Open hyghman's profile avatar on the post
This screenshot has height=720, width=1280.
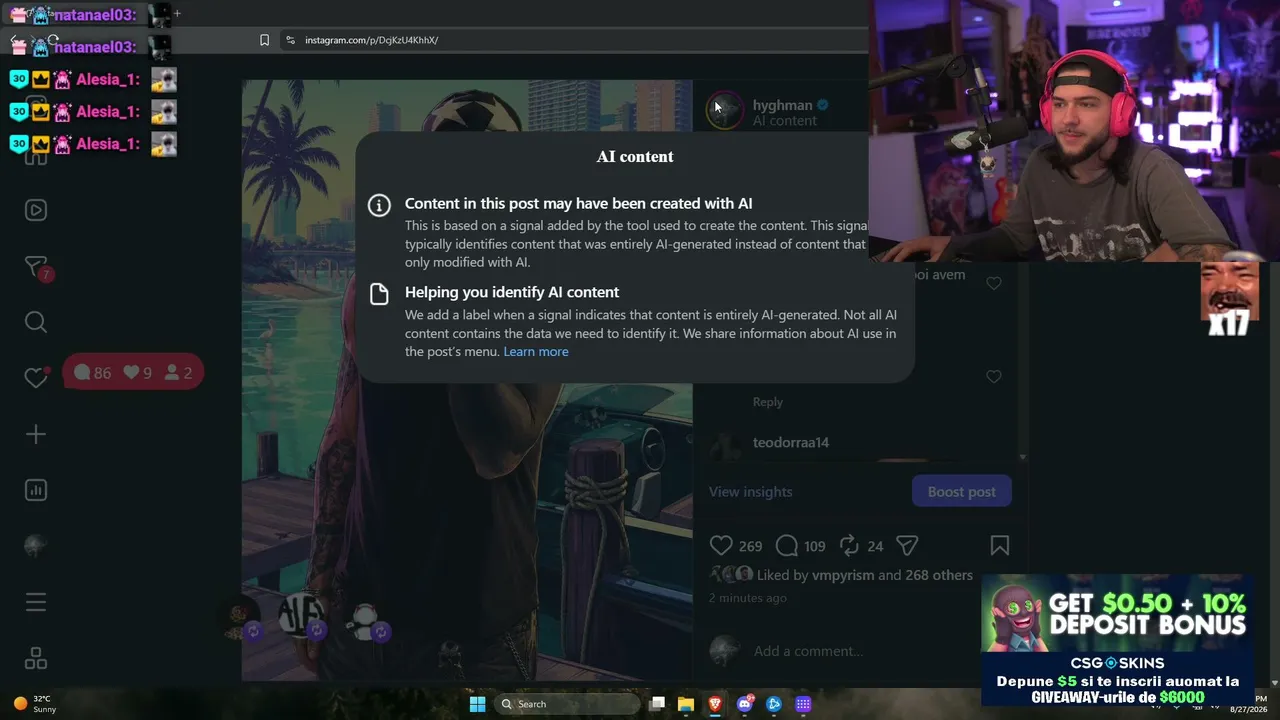[x=725, y=110]
